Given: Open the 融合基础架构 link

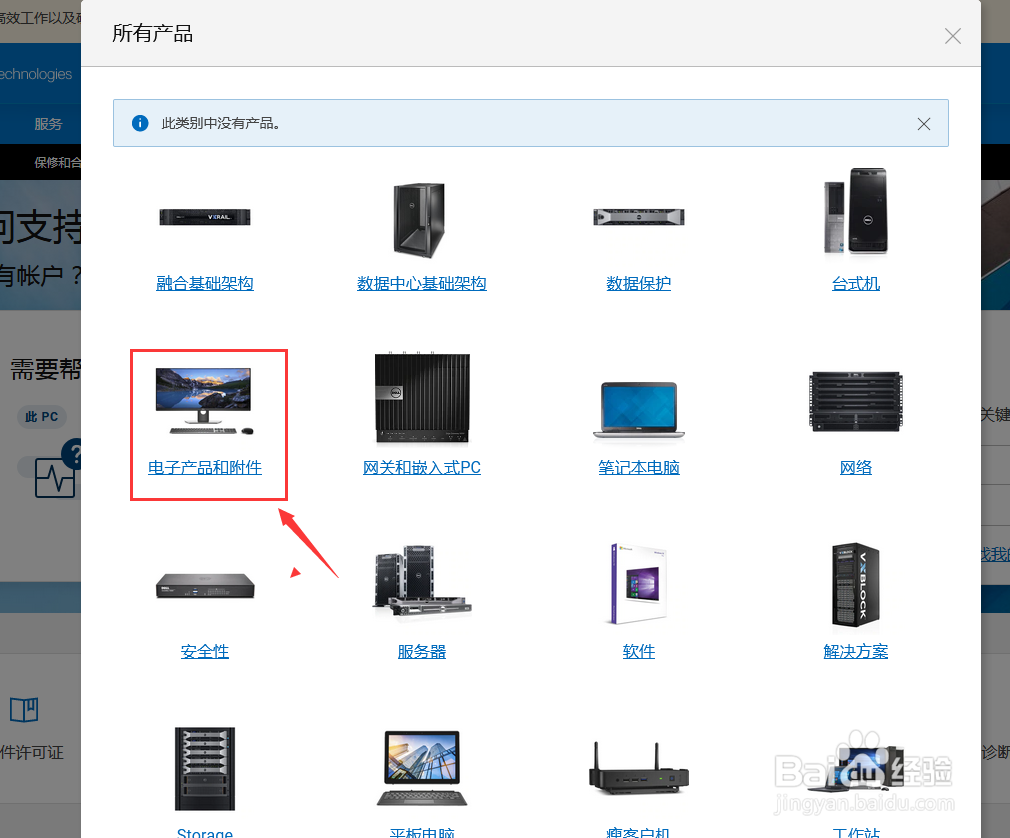Looking at the screenshot, I should pos(205,283).
